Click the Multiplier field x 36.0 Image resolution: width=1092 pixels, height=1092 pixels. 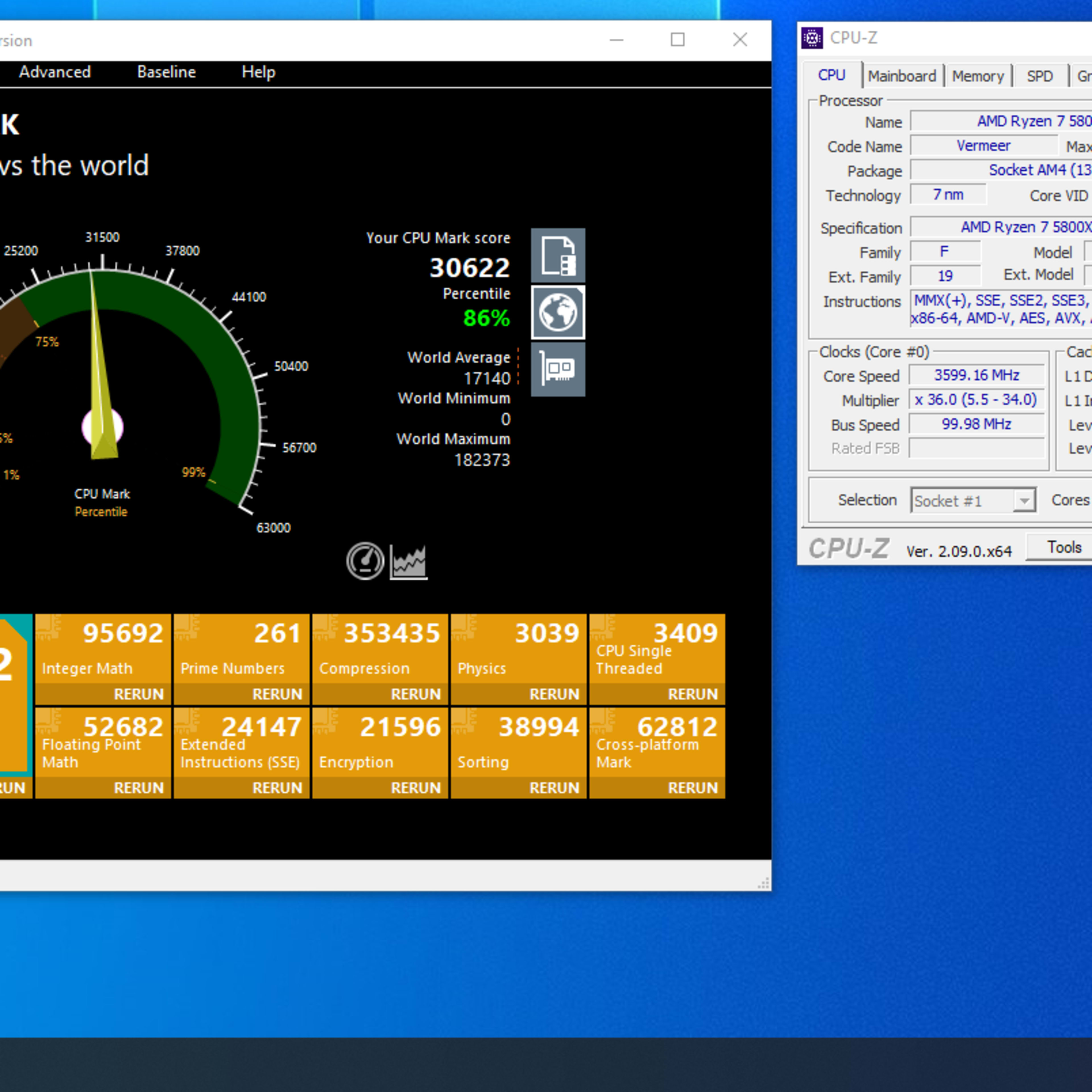pos(977,400)
